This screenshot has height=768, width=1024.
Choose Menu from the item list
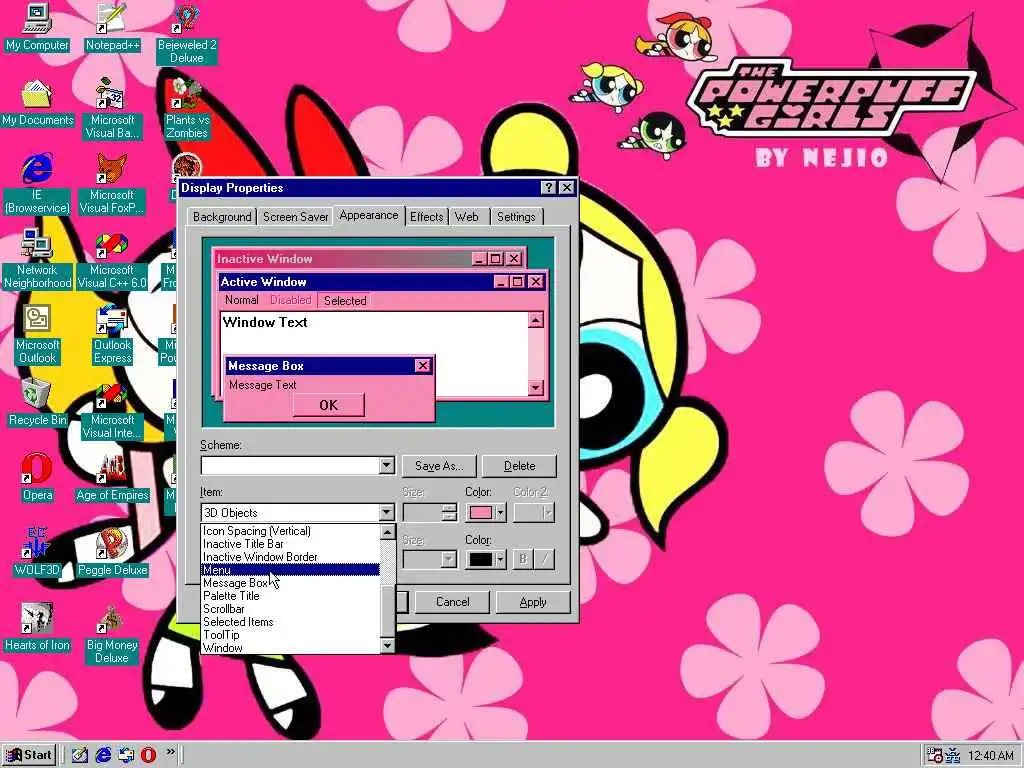click(x=290, y=570)
